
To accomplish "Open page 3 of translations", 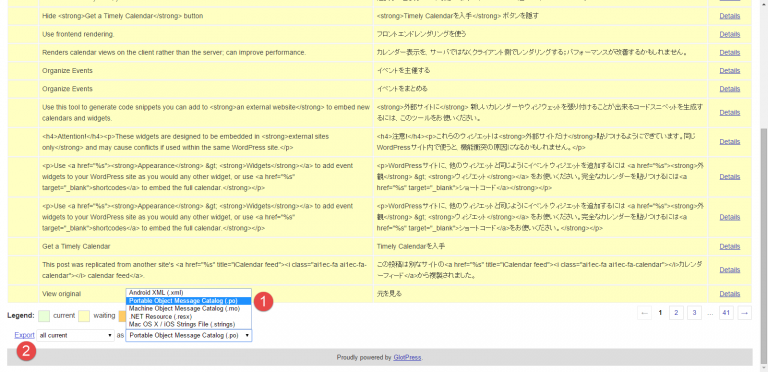I will (694, 313).
